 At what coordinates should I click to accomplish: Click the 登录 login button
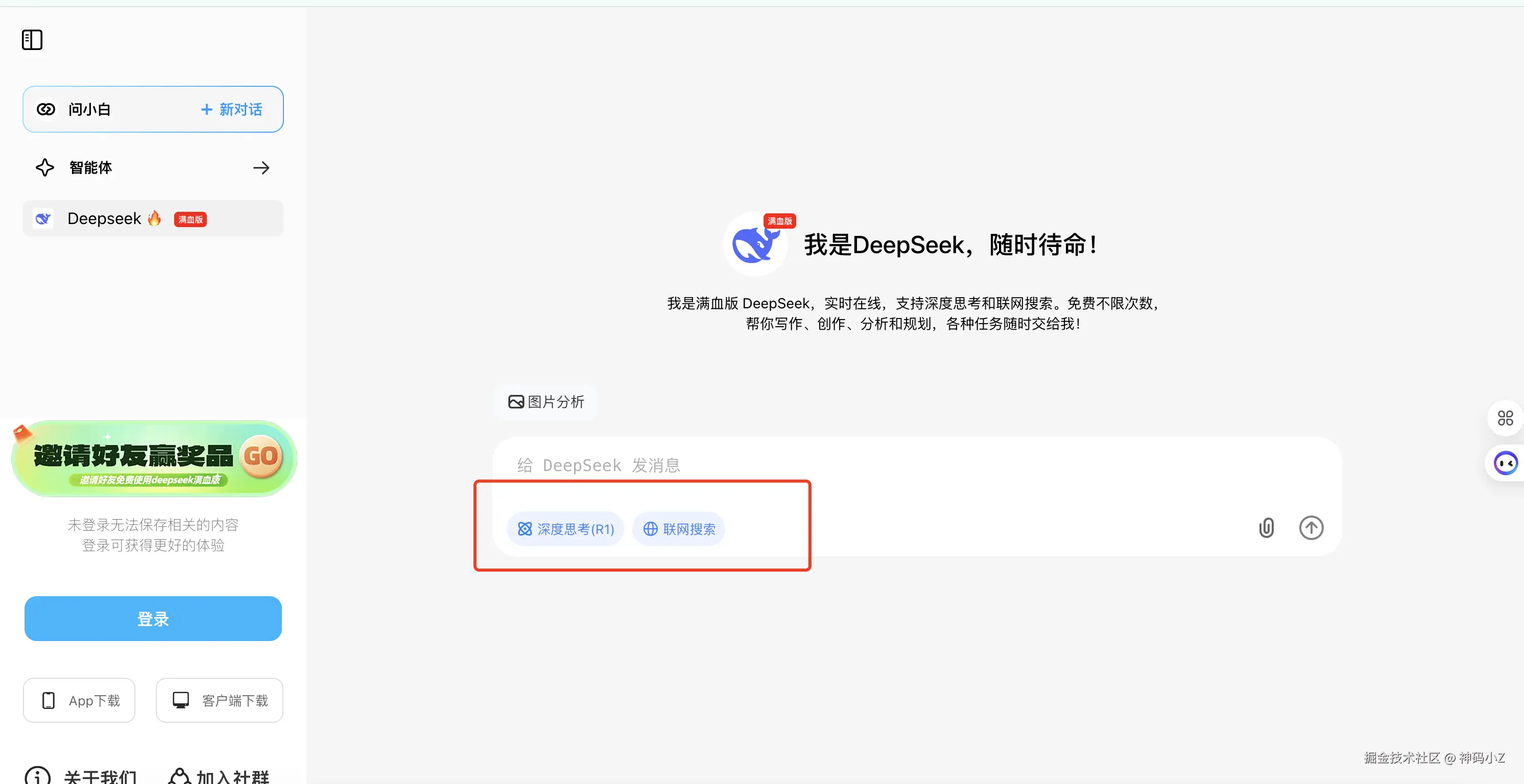pos(153,619)
